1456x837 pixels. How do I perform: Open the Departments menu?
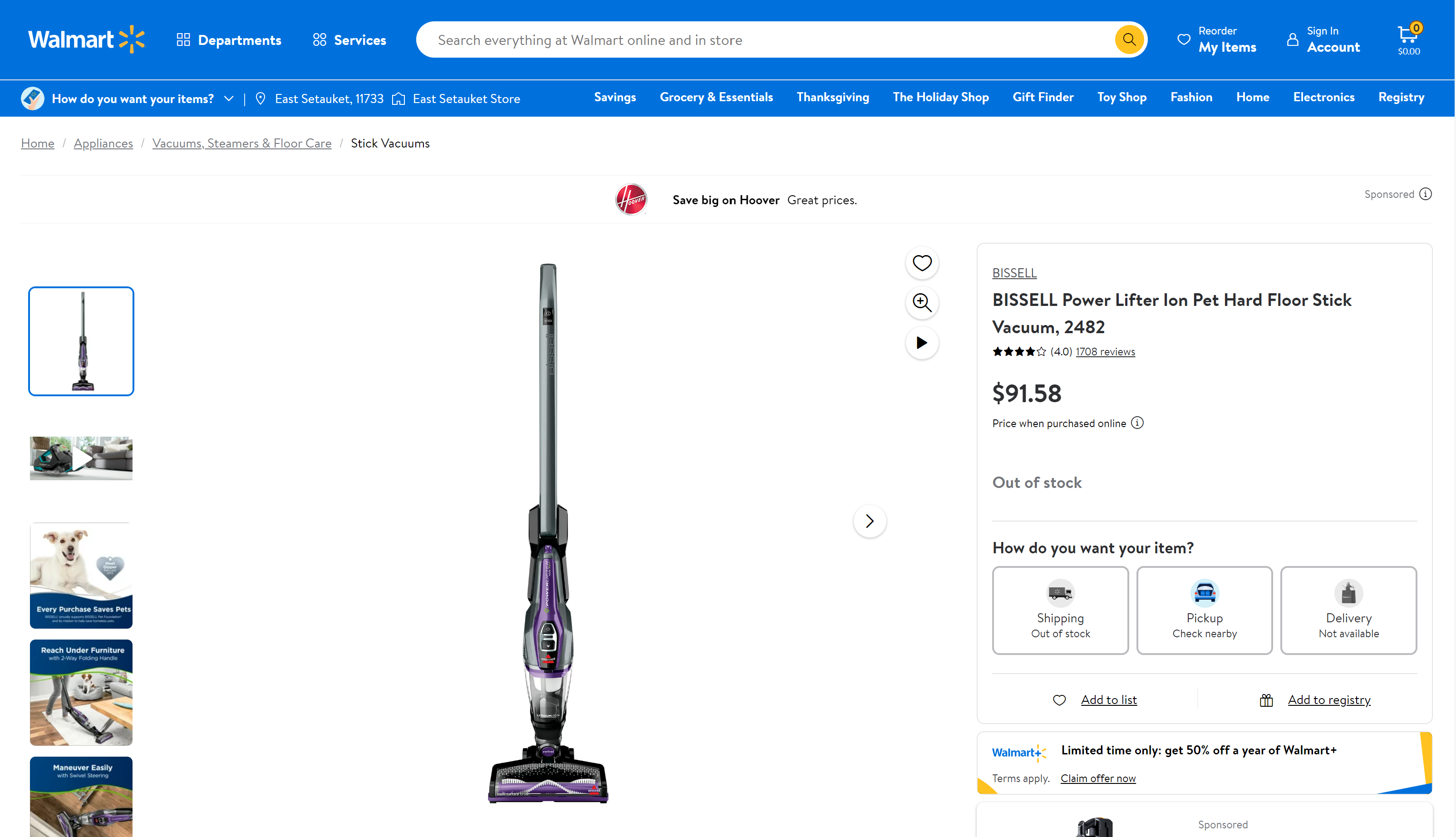pyautogui.click(x=229, y=39)
